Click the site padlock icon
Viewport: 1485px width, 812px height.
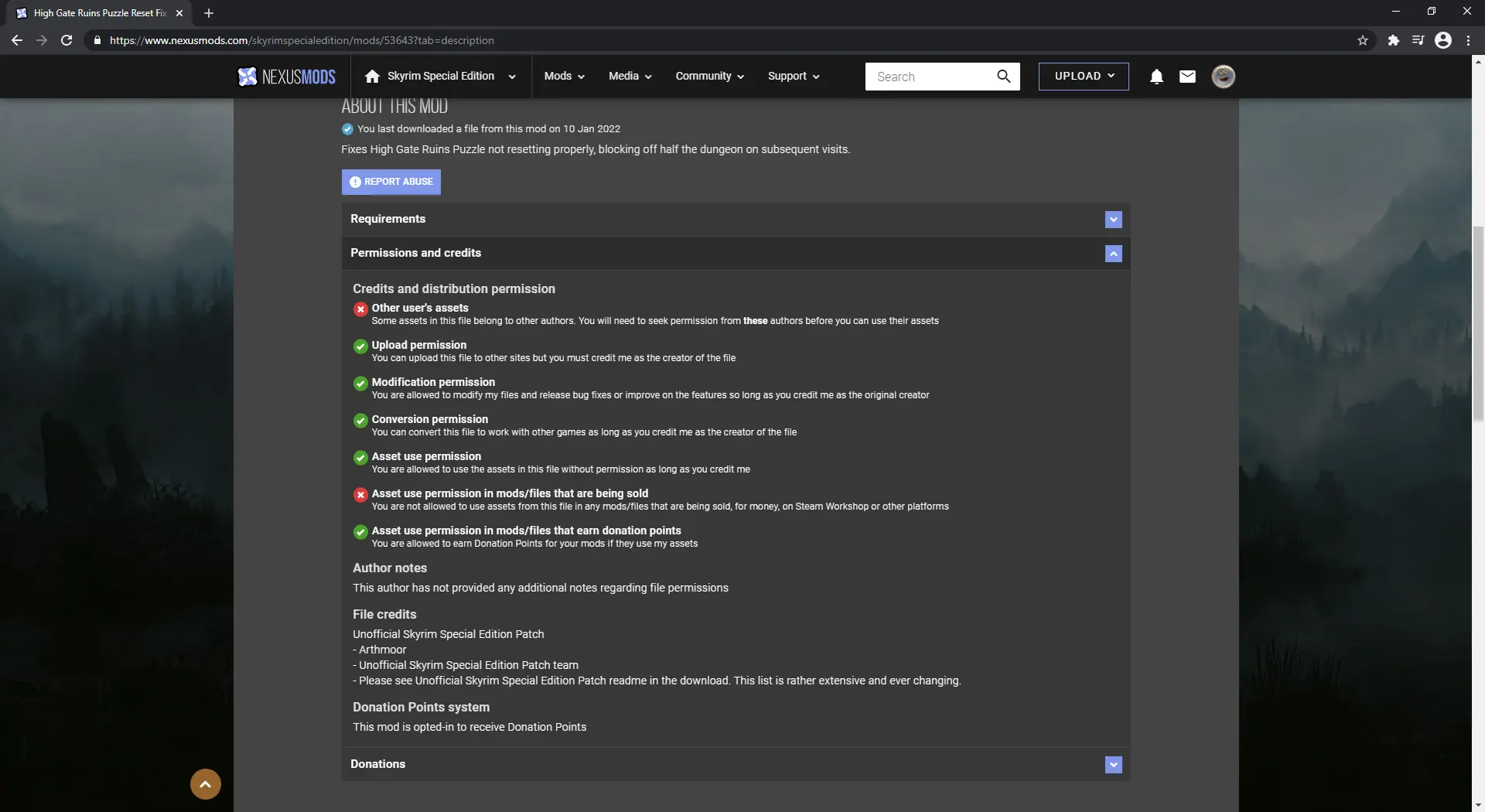point(97,40)
